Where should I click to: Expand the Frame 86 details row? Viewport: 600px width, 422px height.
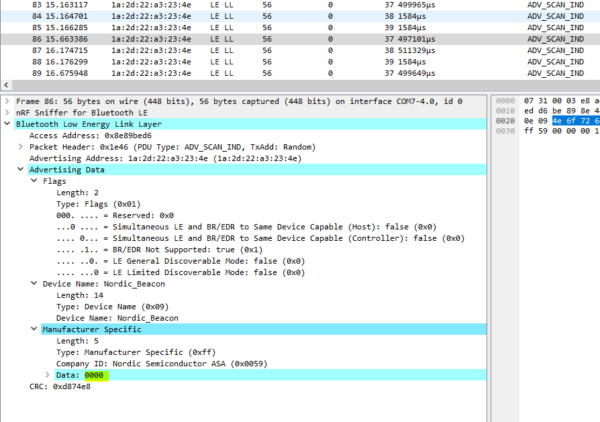point(8,102)
